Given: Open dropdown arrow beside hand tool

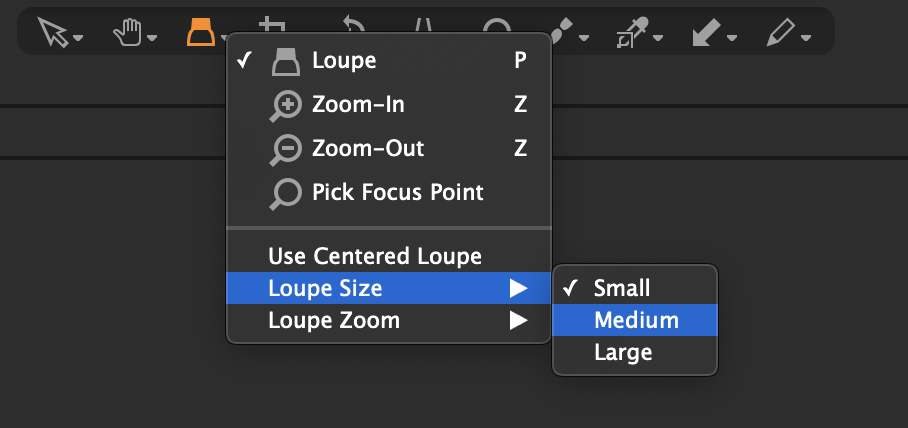Looking at the screenshot, I should [152, 38].
